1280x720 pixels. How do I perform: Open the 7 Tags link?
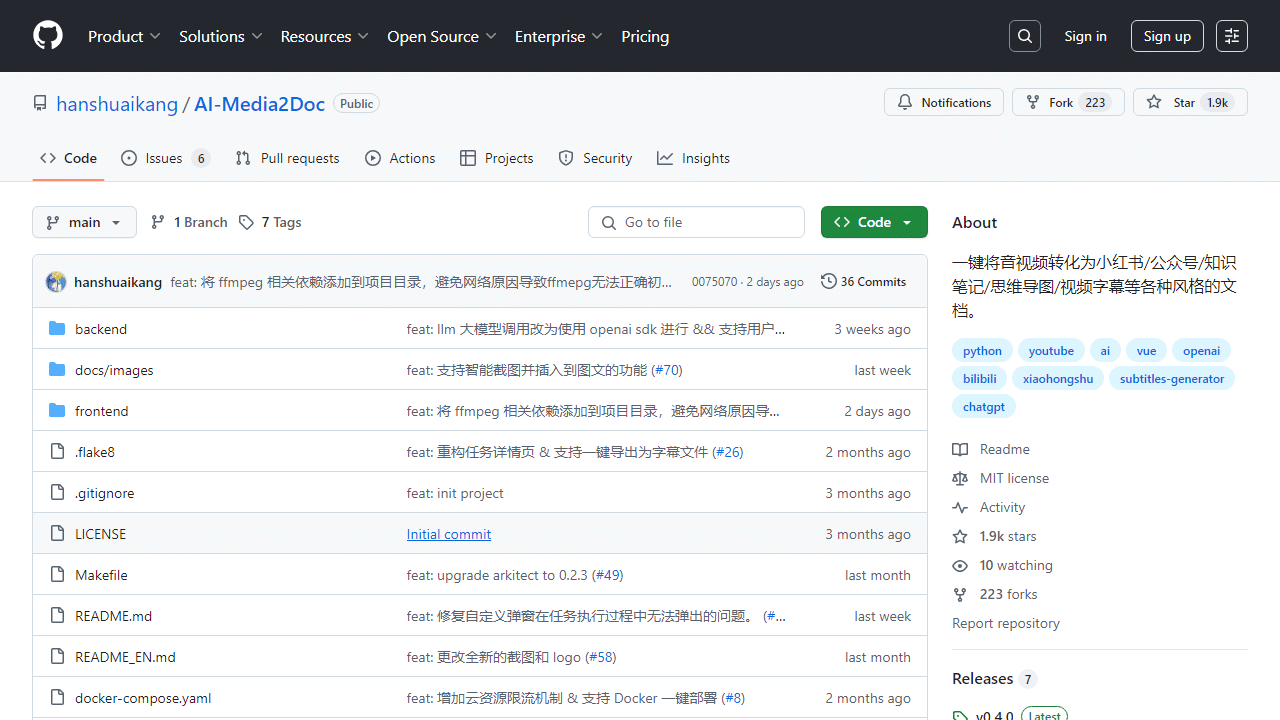[x=270, y=222]
